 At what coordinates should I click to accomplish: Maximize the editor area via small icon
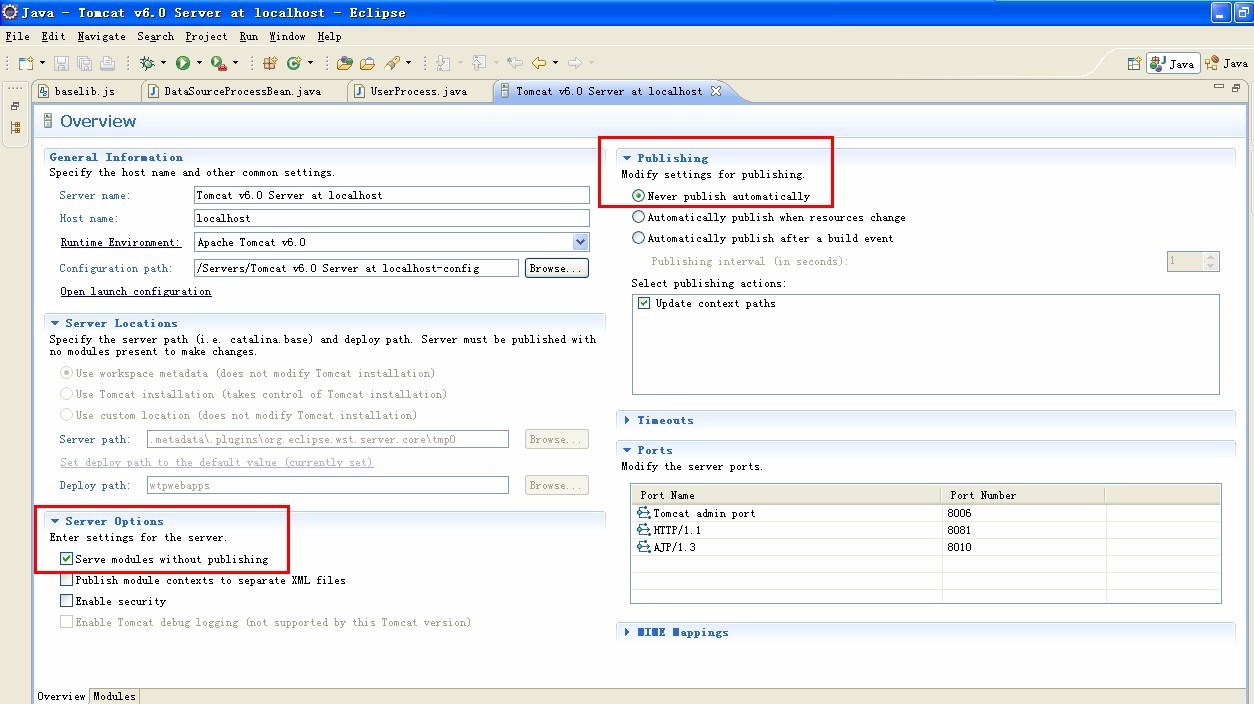pos(1238,89)
